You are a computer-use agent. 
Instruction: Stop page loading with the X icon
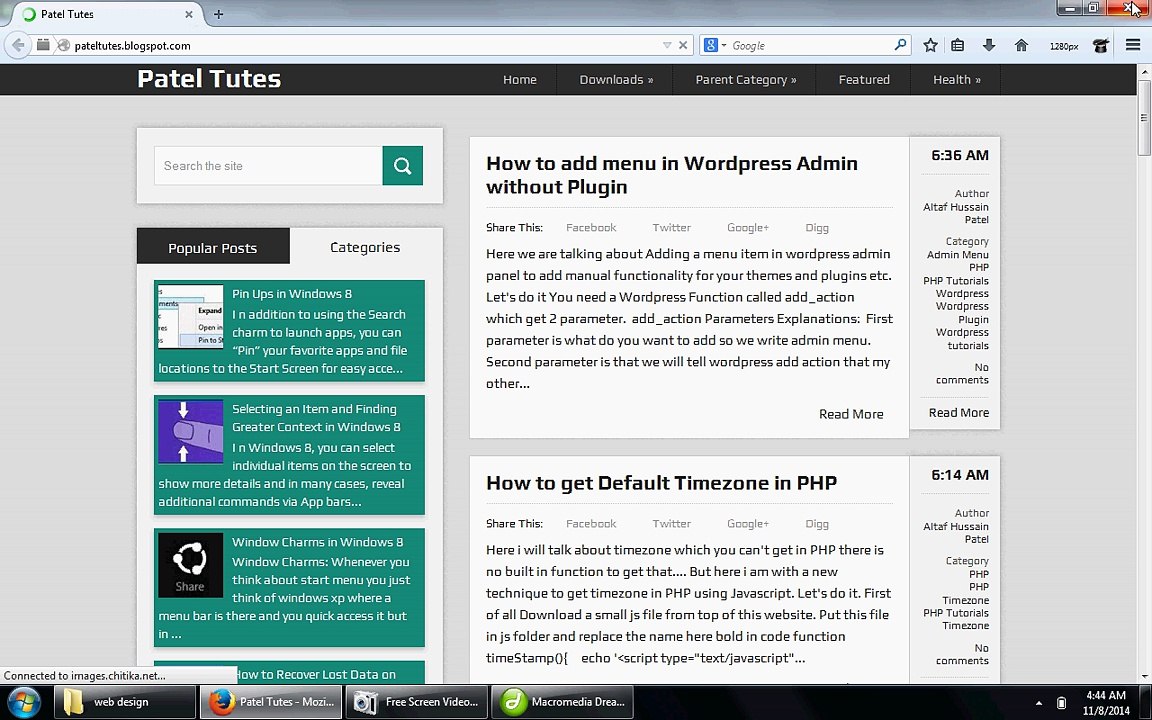pyautogui.click(x=683, y=45)
